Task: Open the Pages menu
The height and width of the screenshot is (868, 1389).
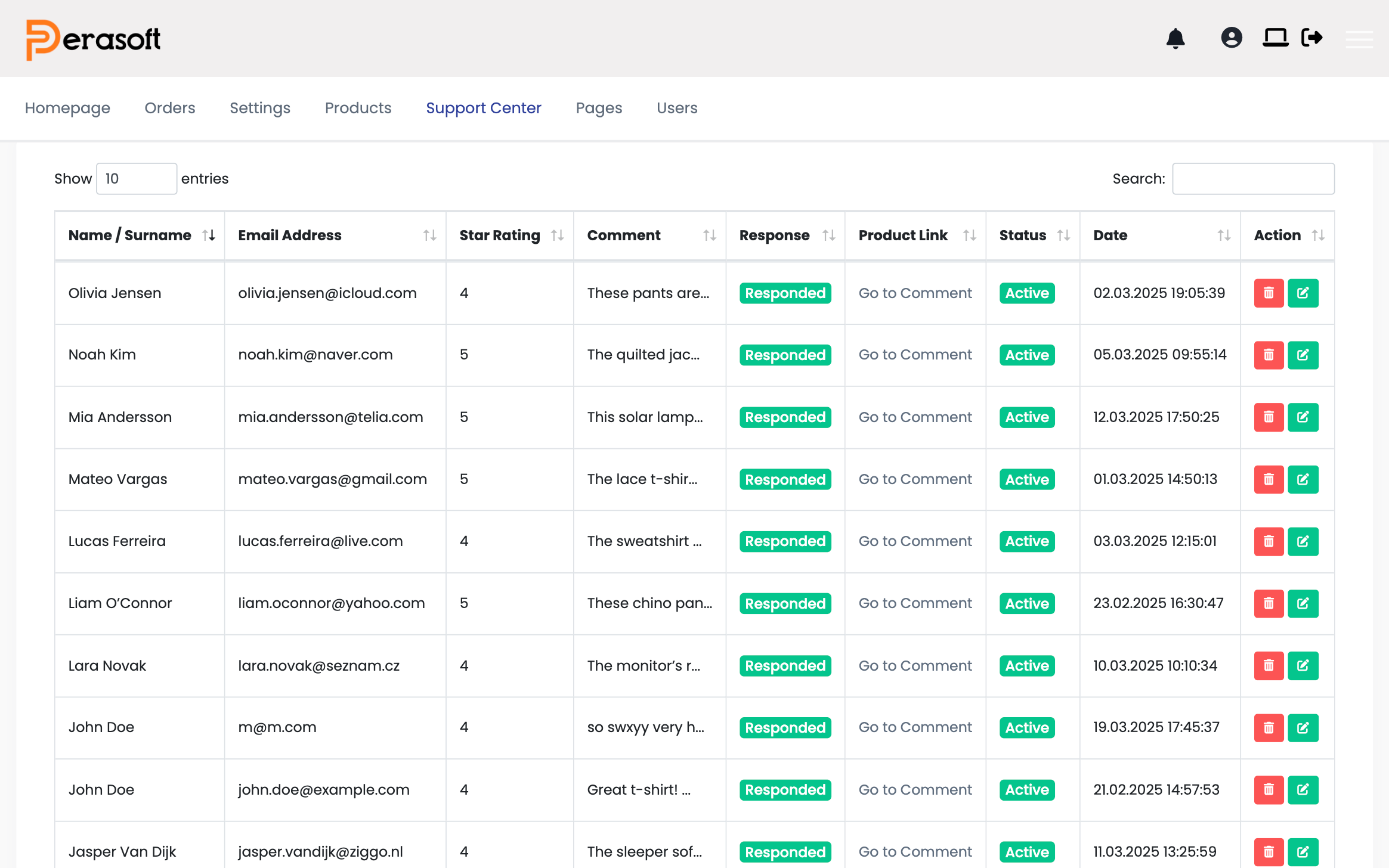Action: [599, 108]
